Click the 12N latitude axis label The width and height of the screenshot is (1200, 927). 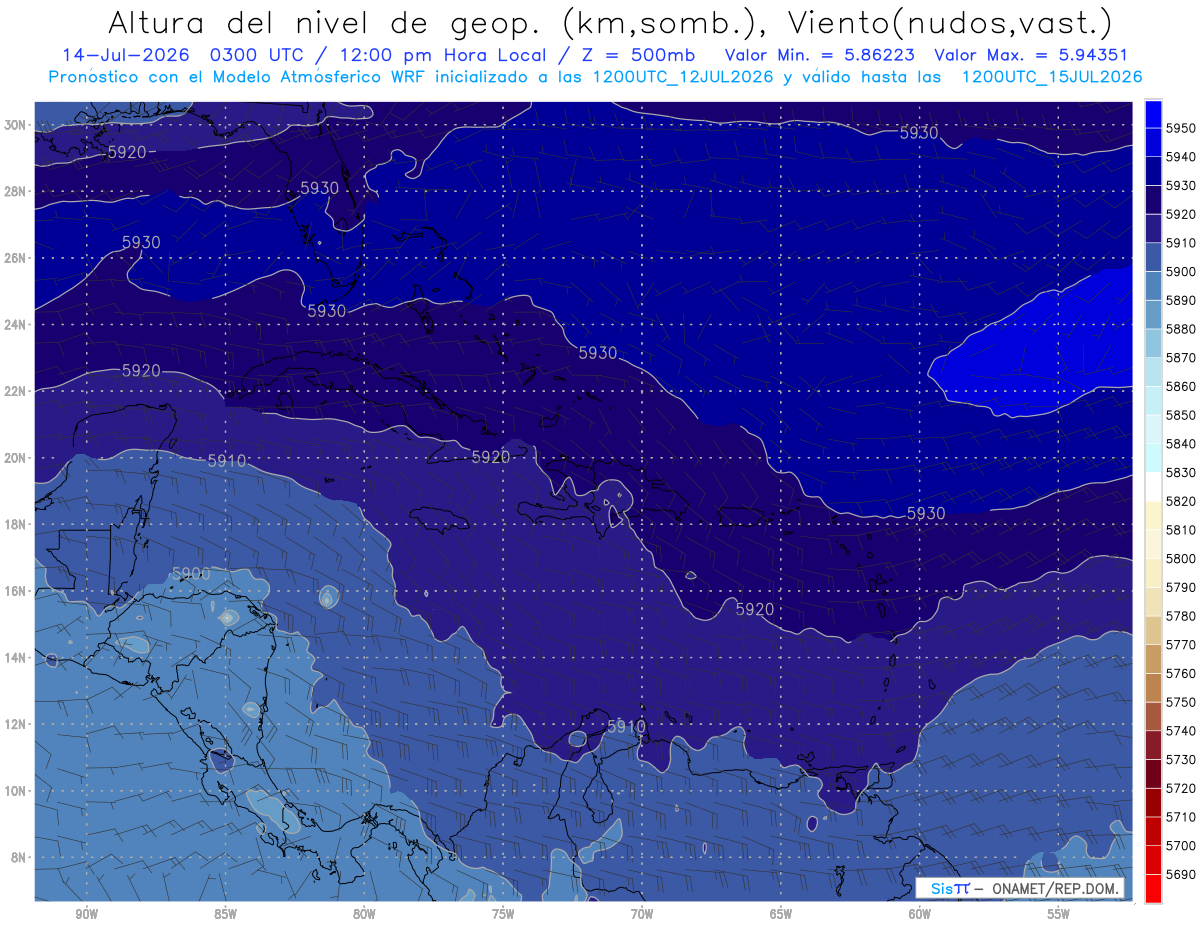[16, 724]
